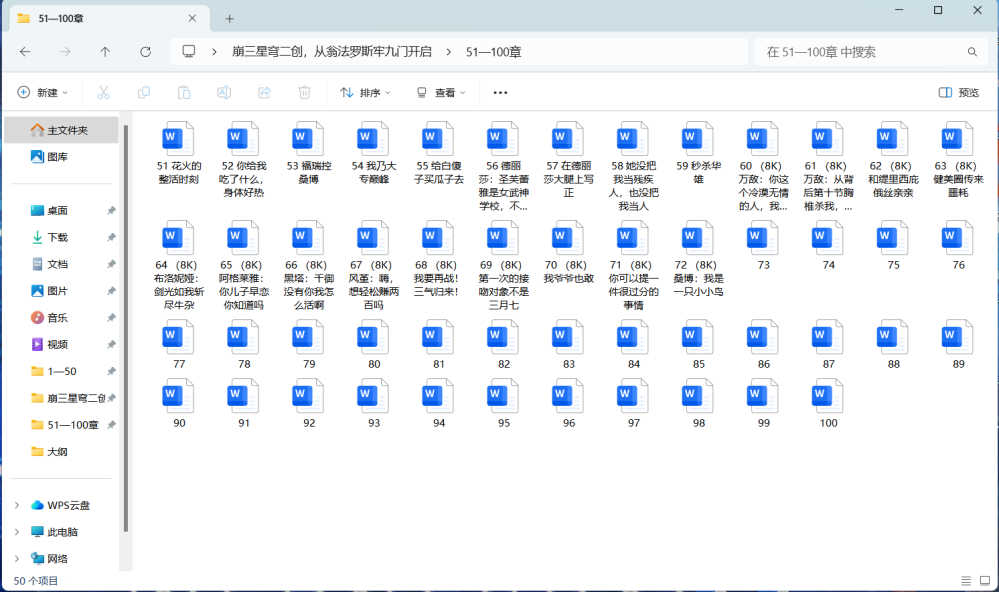Click the Copy icon
The width and height of the screenshot is (999, 592).
(x=144, y=92)
